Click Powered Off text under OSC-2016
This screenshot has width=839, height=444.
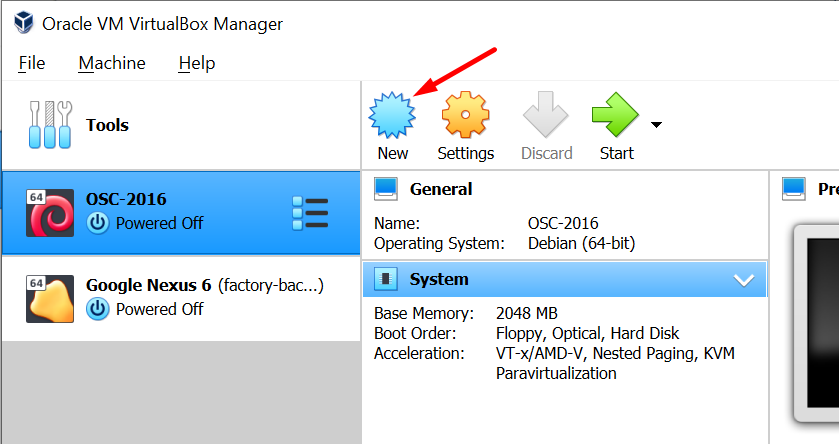point(159,223)
